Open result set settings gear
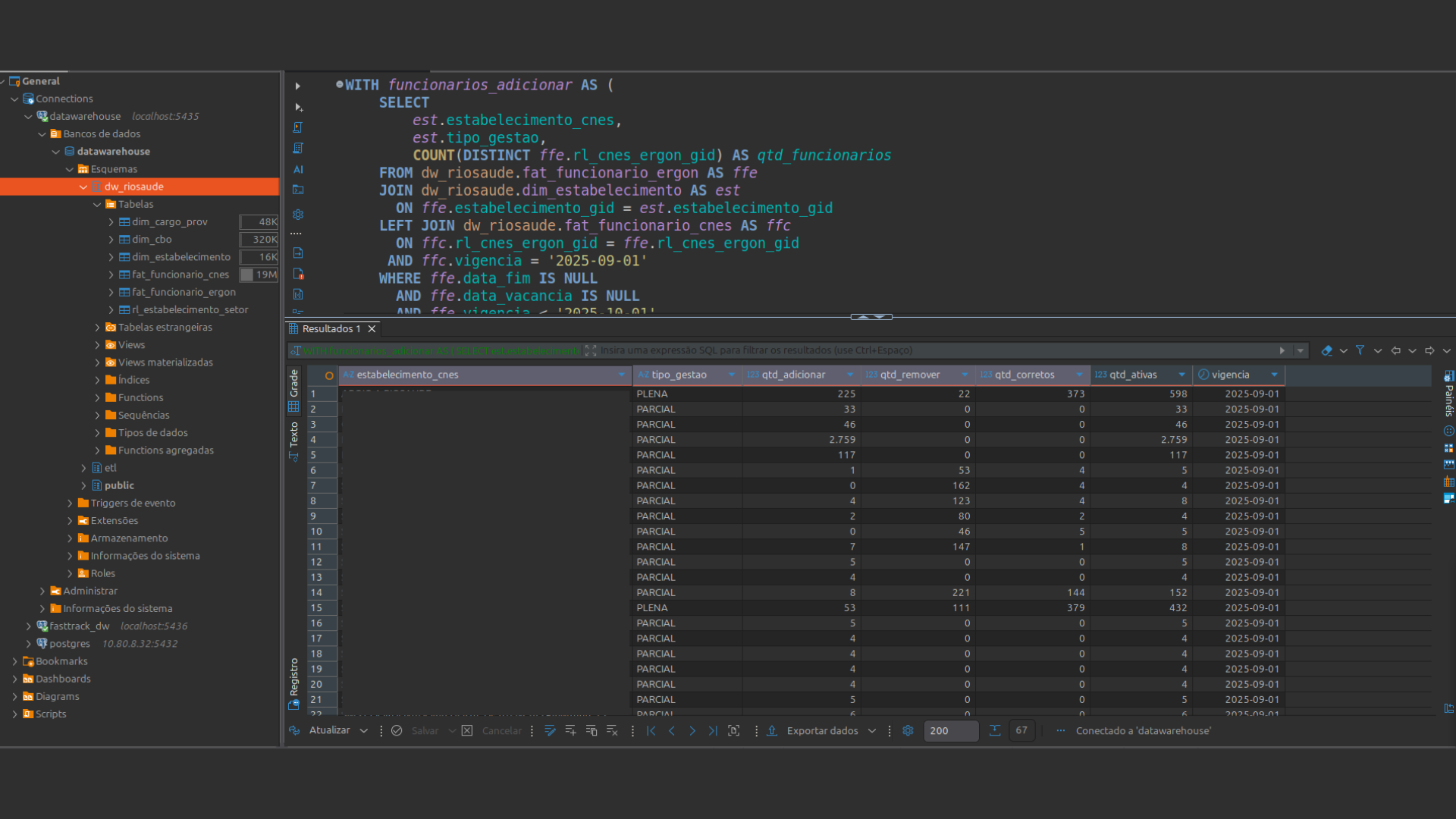This screenshot has width=1456, height=819. 908,731
